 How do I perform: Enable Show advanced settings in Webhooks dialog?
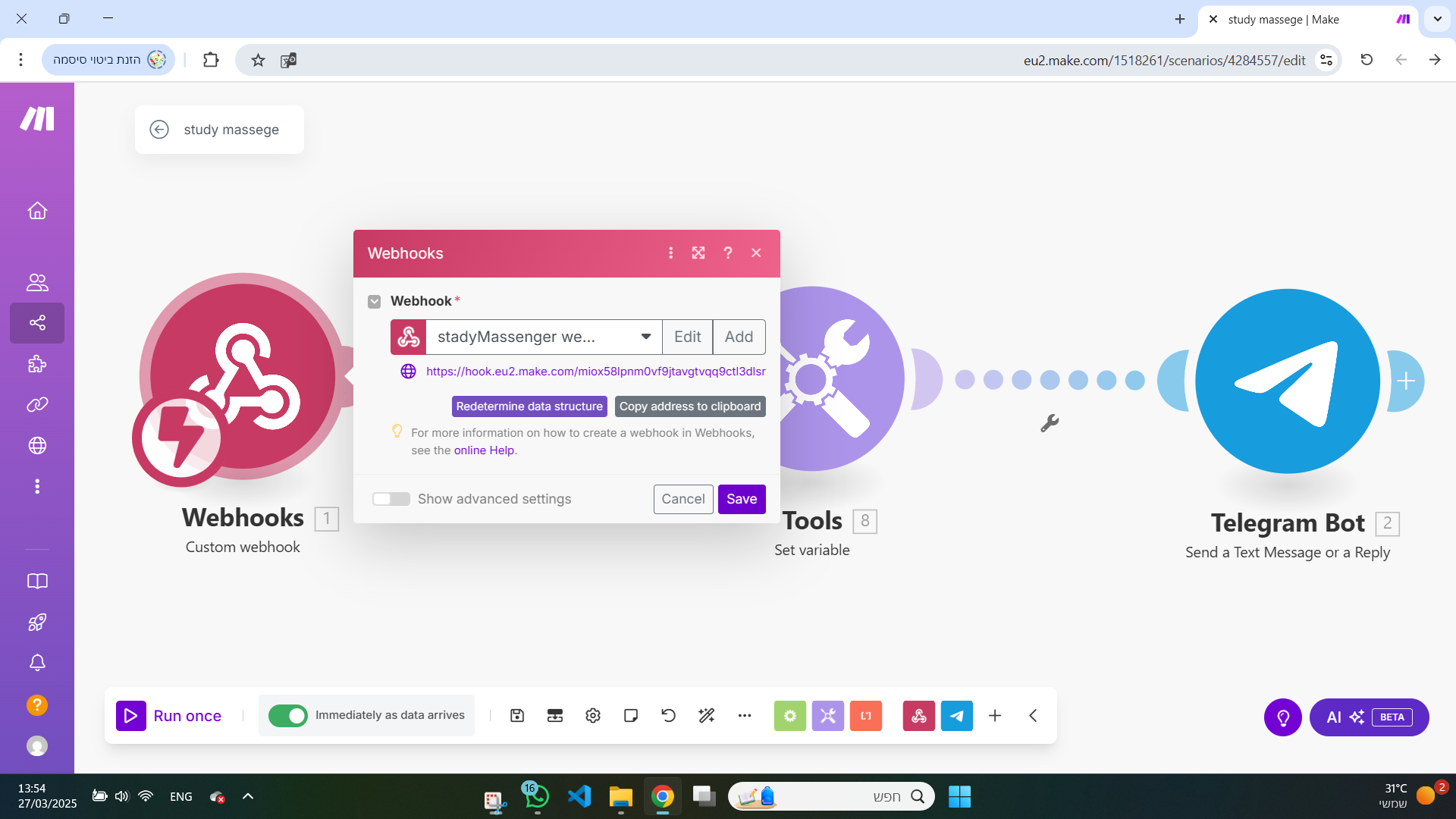point(391,498)
